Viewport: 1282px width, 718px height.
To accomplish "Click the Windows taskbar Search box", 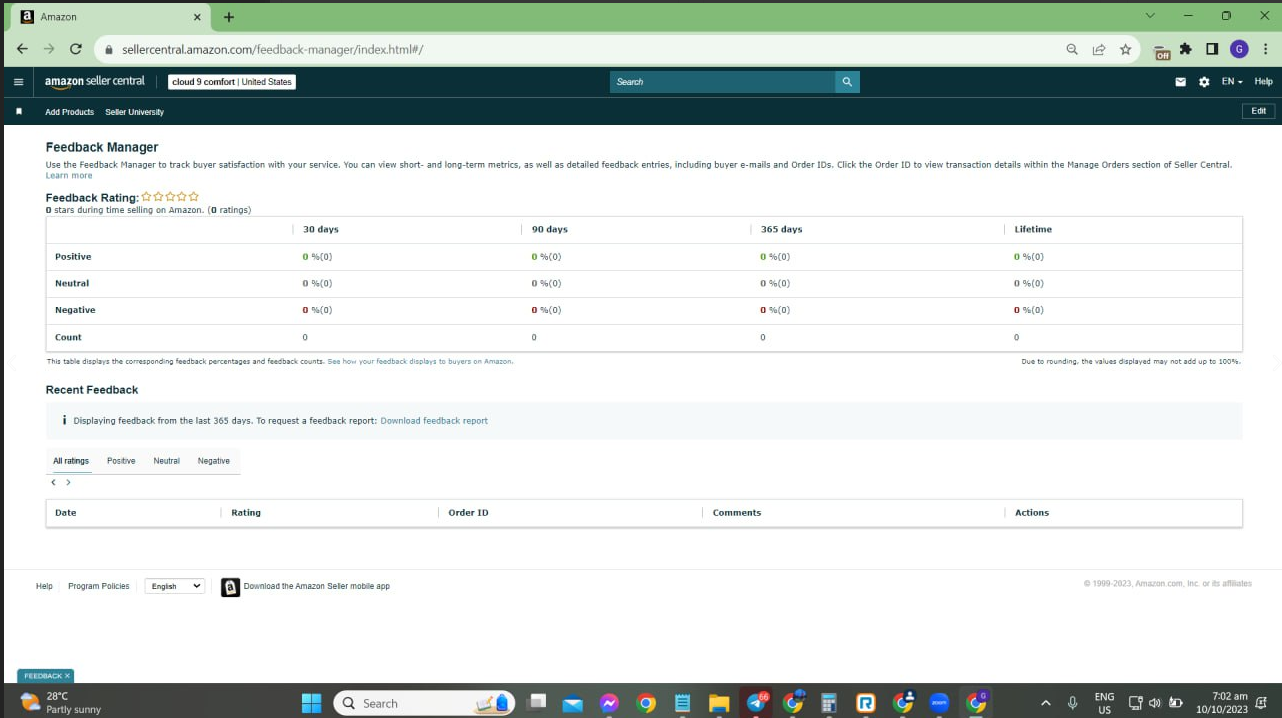I will click(x=424, y=703).
